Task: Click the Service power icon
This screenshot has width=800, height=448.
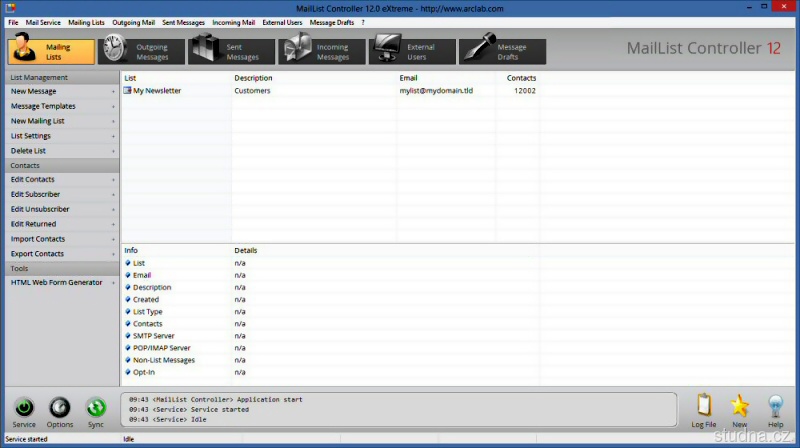Action: [x=24, y=409]
